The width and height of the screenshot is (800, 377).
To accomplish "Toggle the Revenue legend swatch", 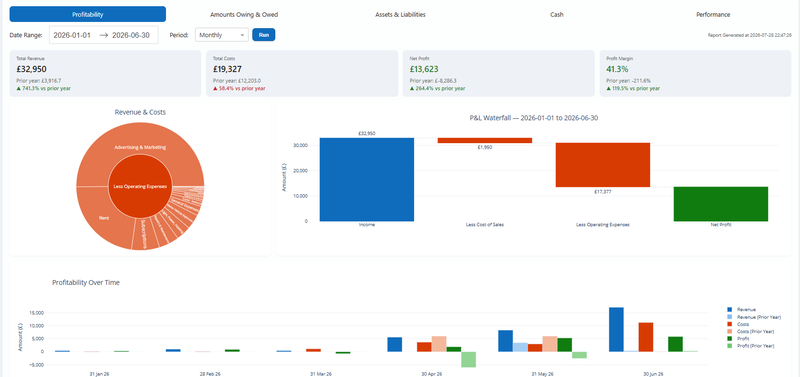I will [729, 309].
